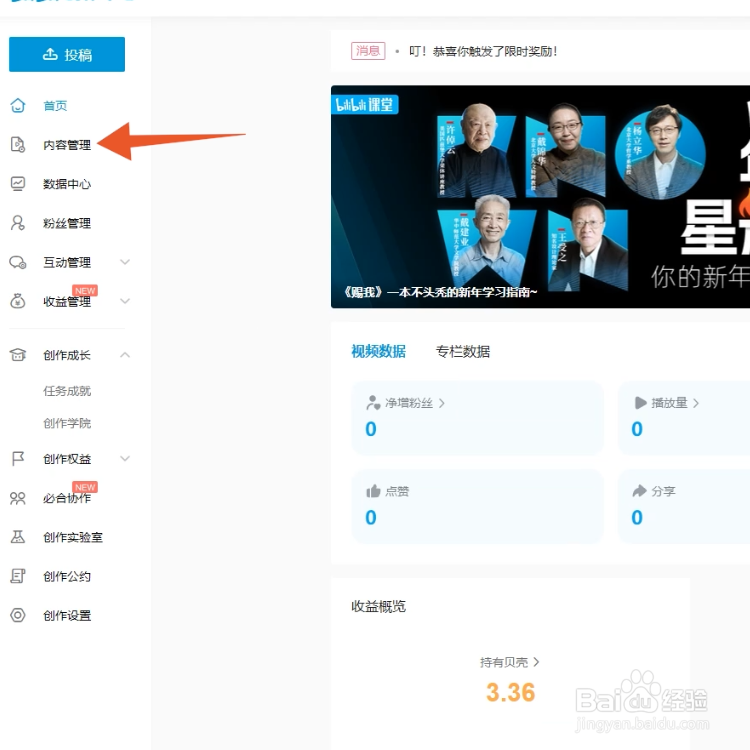The width and height of the screenshot is (750, 750).
Task: Expand the 收益管理 chevron
Action: click(x=125, y=301)
